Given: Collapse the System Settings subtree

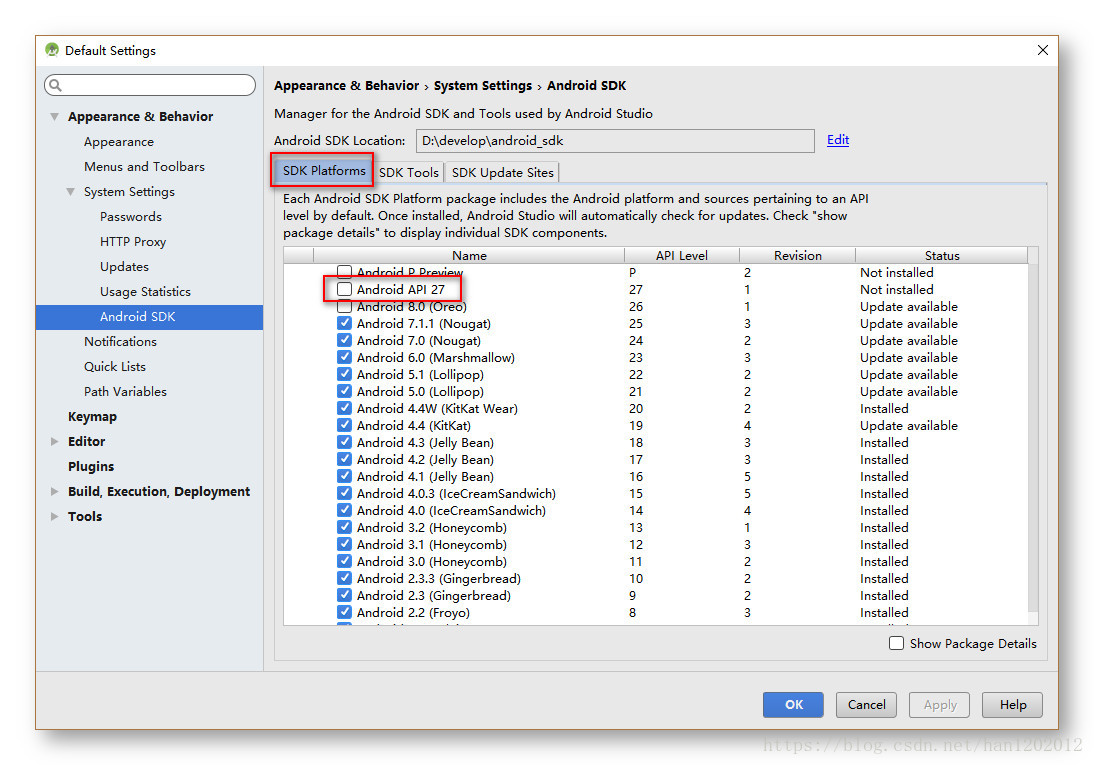Looking at the screenshot, I should 70,191.
